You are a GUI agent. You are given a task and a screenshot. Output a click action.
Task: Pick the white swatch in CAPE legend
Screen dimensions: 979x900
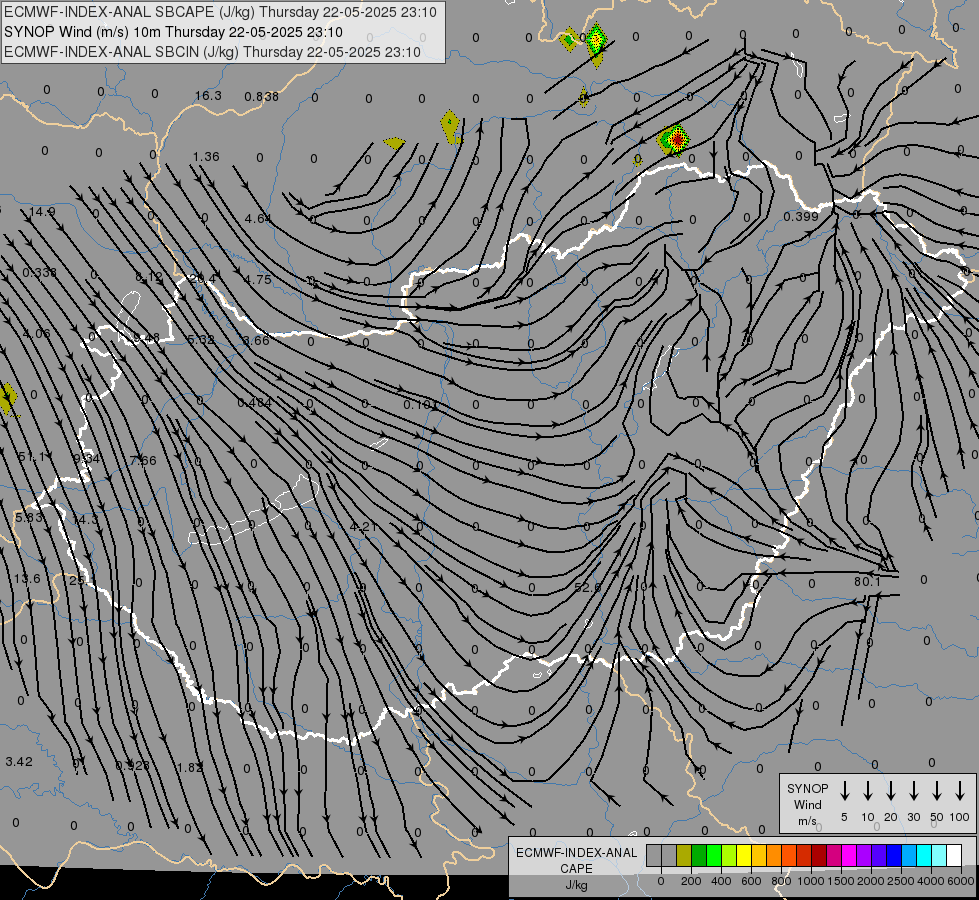click(x=954, y=855)
